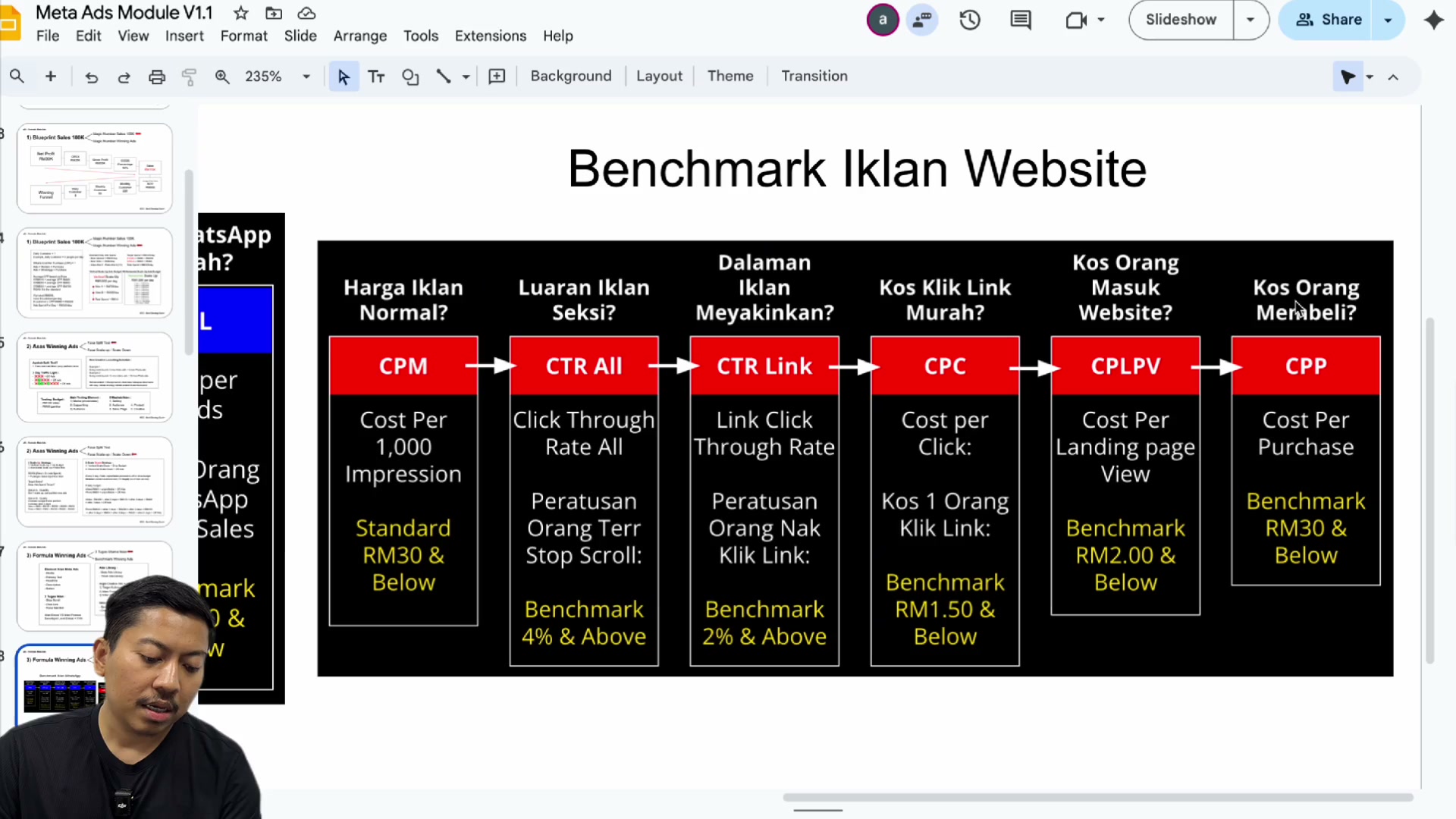Click the zoom tool magnifier

coord(222,77)
